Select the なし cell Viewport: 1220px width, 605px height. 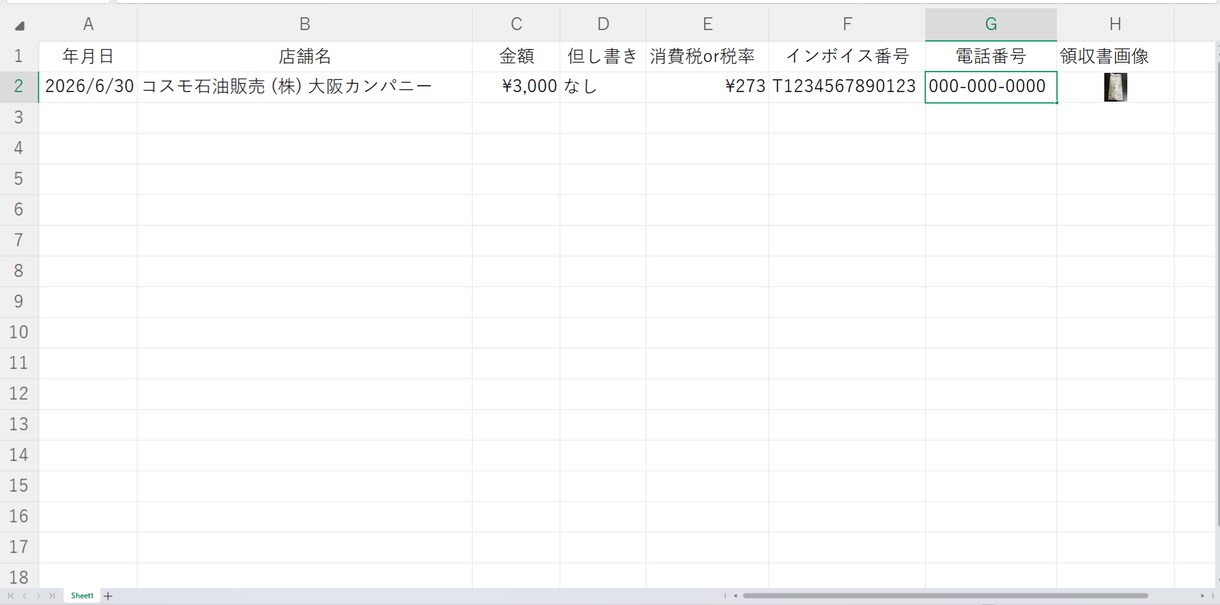click(x=603, y=87)
